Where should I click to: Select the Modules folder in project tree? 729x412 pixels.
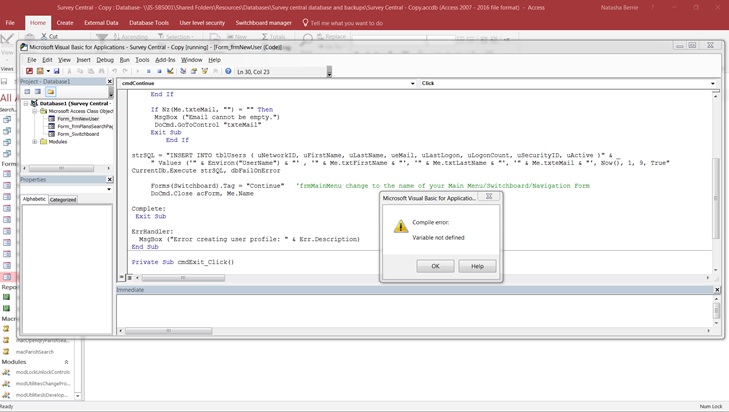click(58, 141)
